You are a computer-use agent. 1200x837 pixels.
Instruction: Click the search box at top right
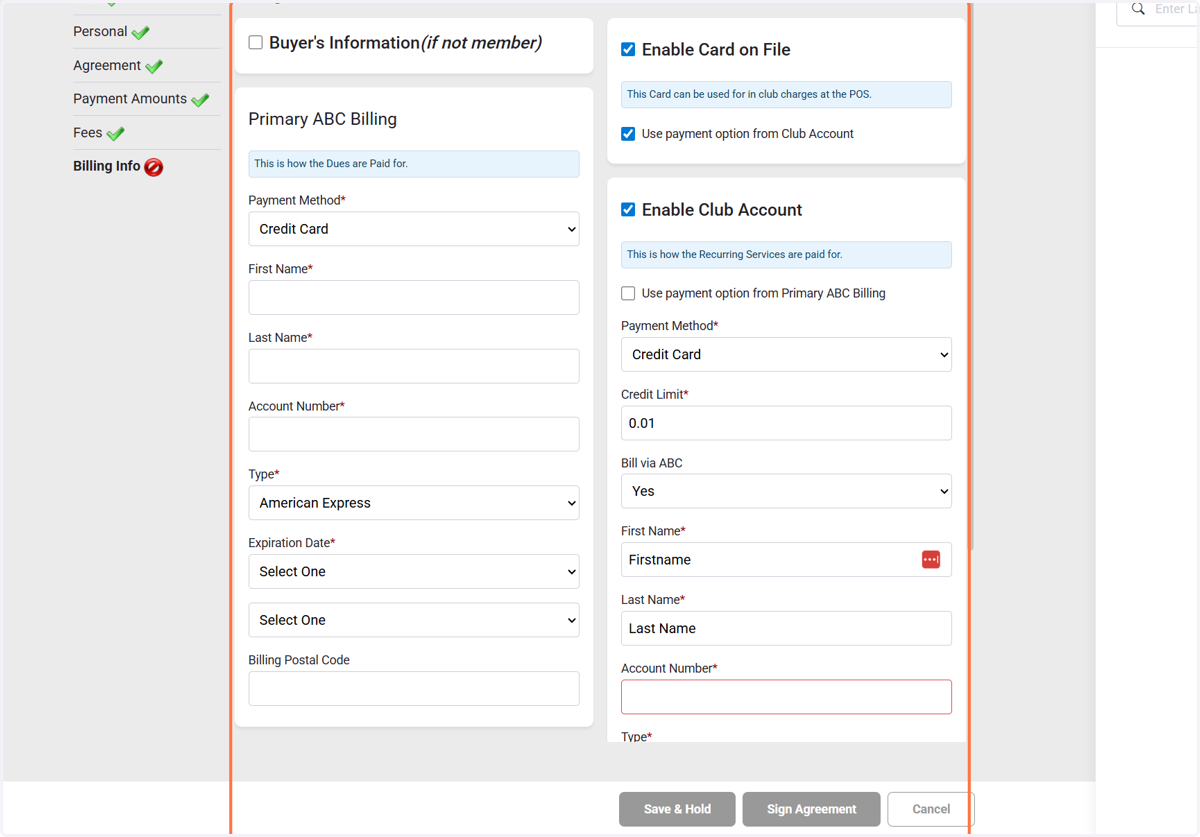click(1158, 12)
